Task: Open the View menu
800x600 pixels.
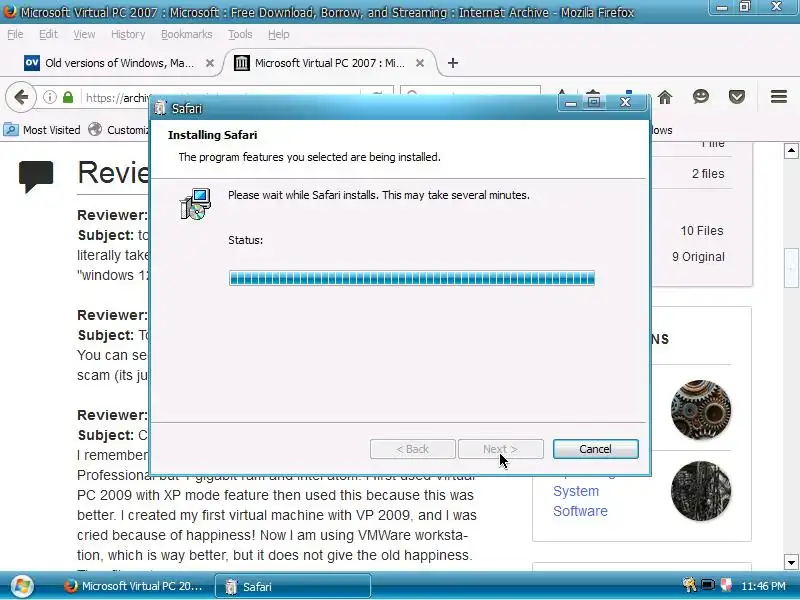Action: click(84, 34)
